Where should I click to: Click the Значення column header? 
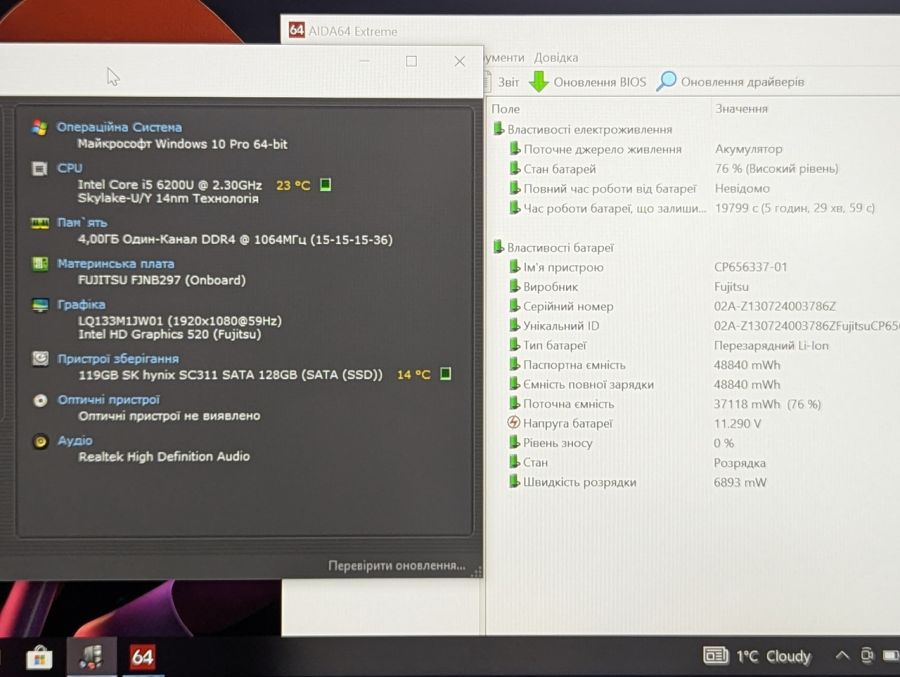741,109
